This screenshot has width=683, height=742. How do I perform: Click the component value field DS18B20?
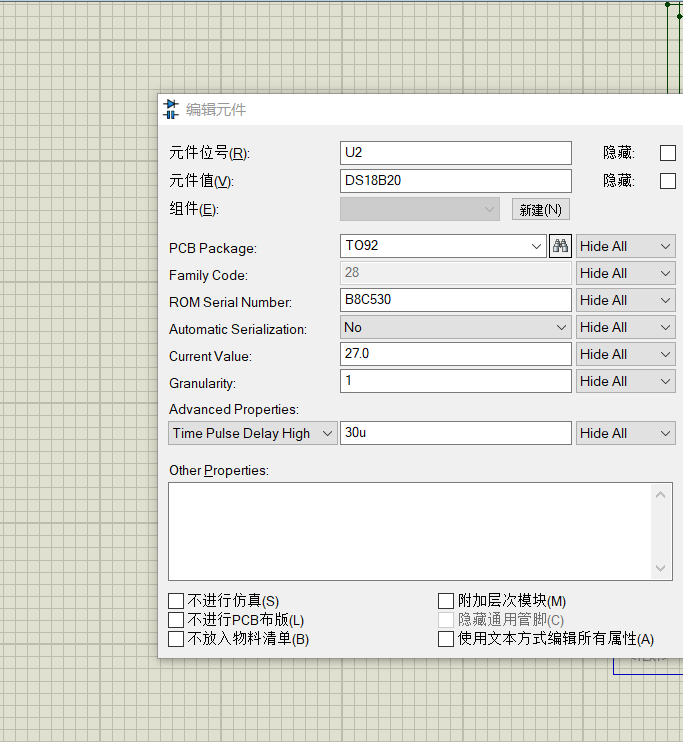coord(455,181)
